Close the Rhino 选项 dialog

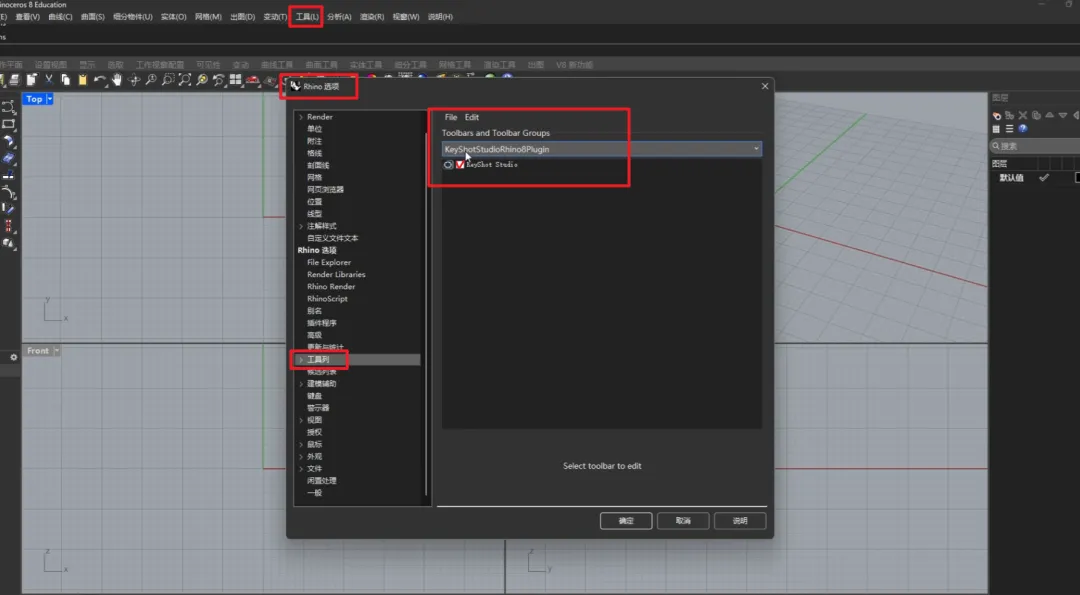point(765,87)
